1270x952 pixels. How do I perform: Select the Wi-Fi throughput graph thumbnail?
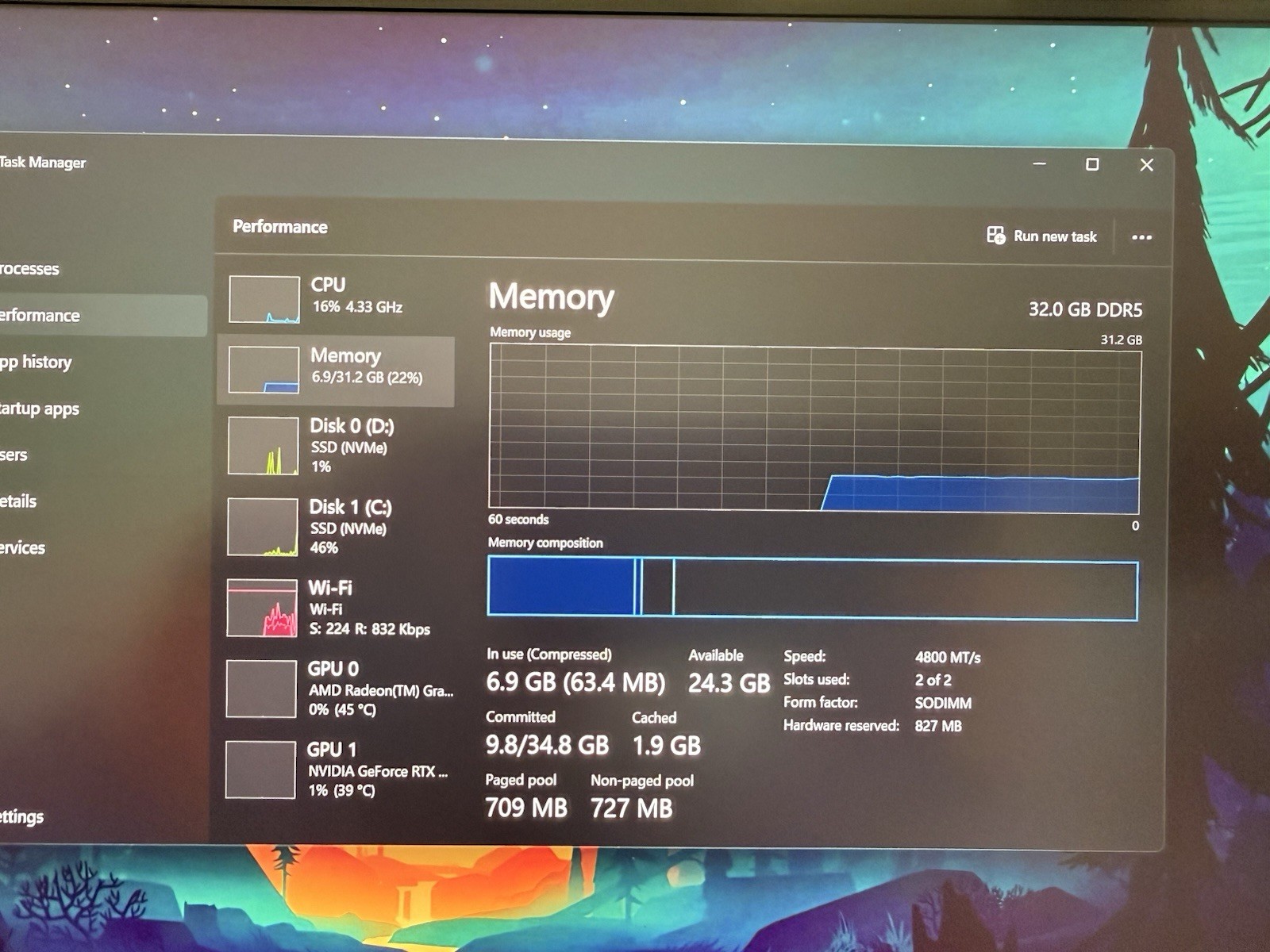(262, 608)
